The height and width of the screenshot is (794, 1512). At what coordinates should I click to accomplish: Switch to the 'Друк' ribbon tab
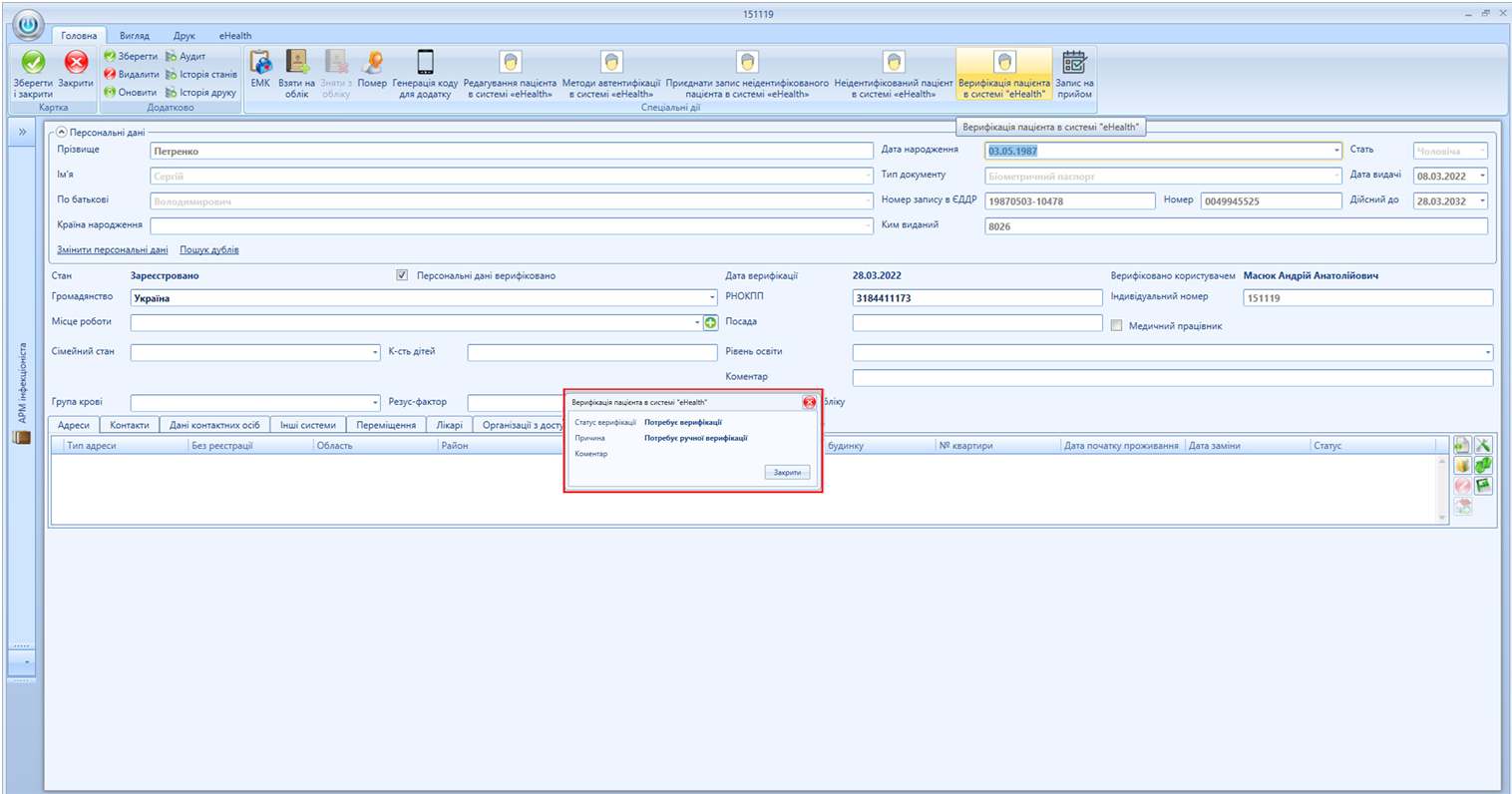[185, 36]
